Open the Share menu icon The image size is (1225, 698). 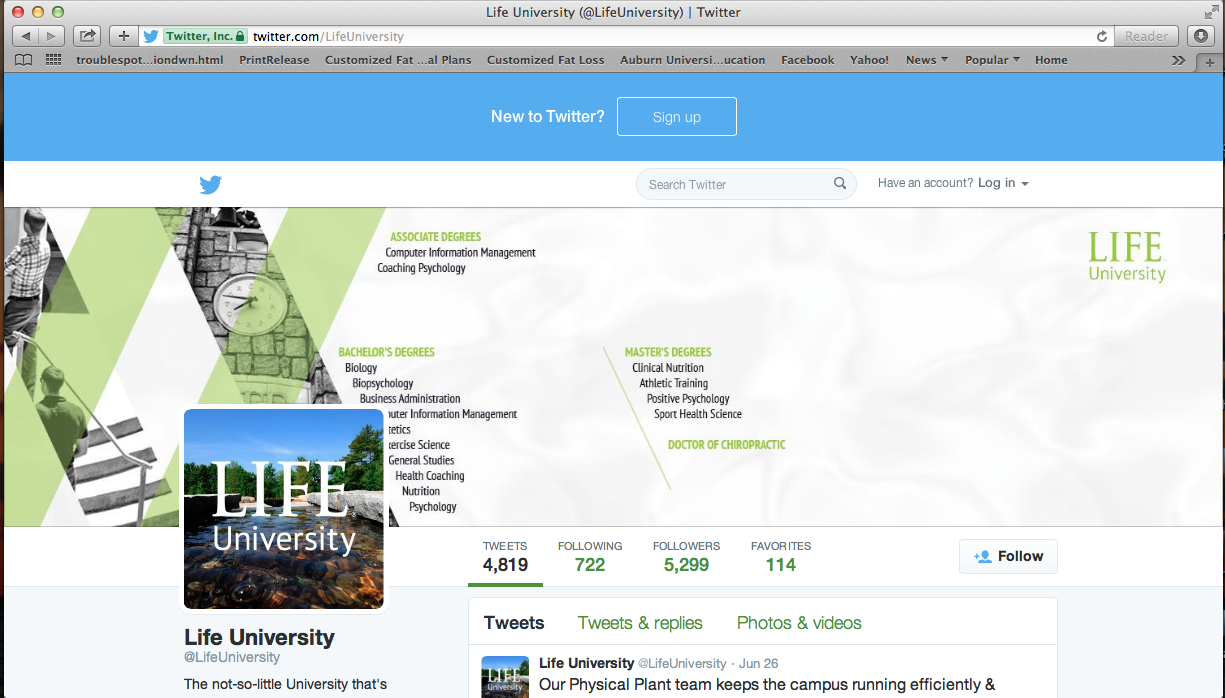[86, 35]
